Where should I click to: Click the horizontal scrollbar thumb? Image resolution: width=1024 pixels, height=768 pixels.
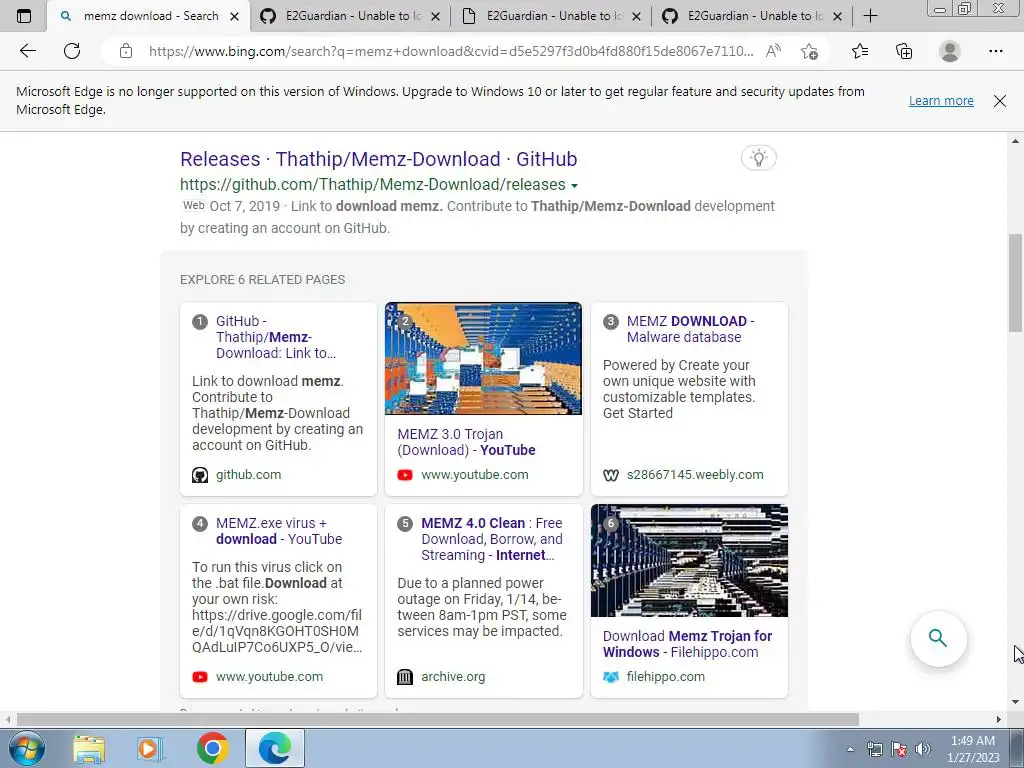pyautogui.click(x=438, y=719)
